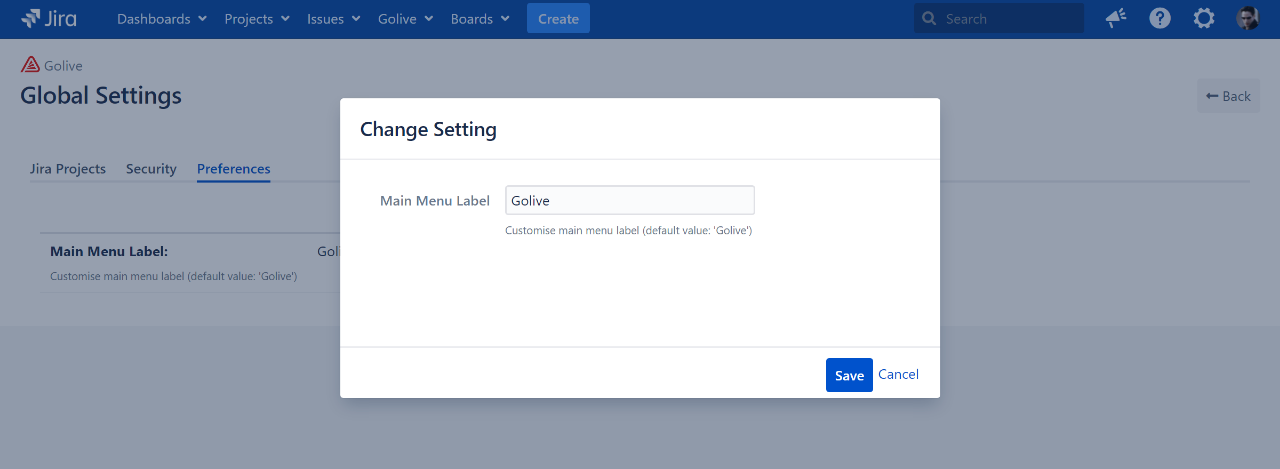
Task: Open the Help question mark menu
Action: point(1160,18)
